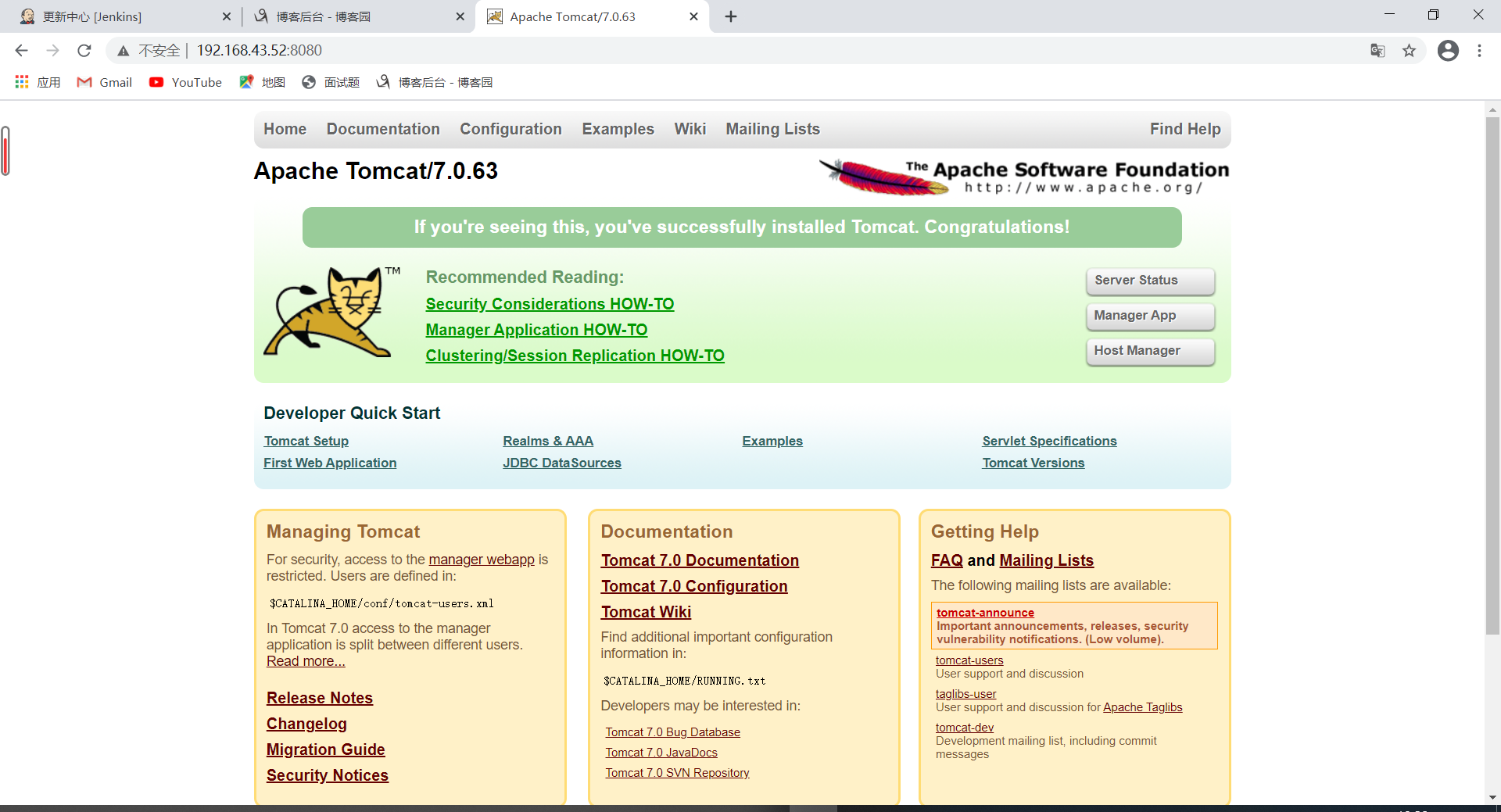Screen dimensions: 1501x812
Task: Open the 面试题 bookmark
Action: [x=331, y=82]
